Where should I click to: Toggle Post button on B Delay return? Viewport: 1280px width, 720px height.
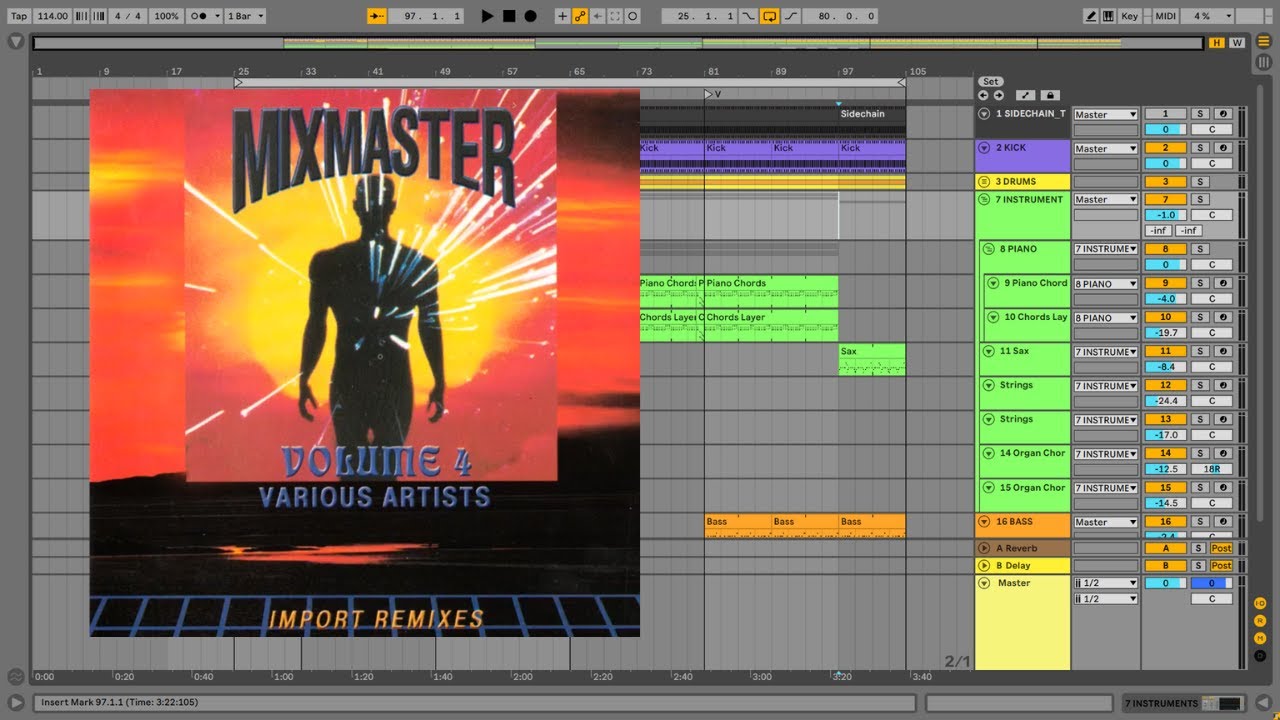tap(1221, 566)
